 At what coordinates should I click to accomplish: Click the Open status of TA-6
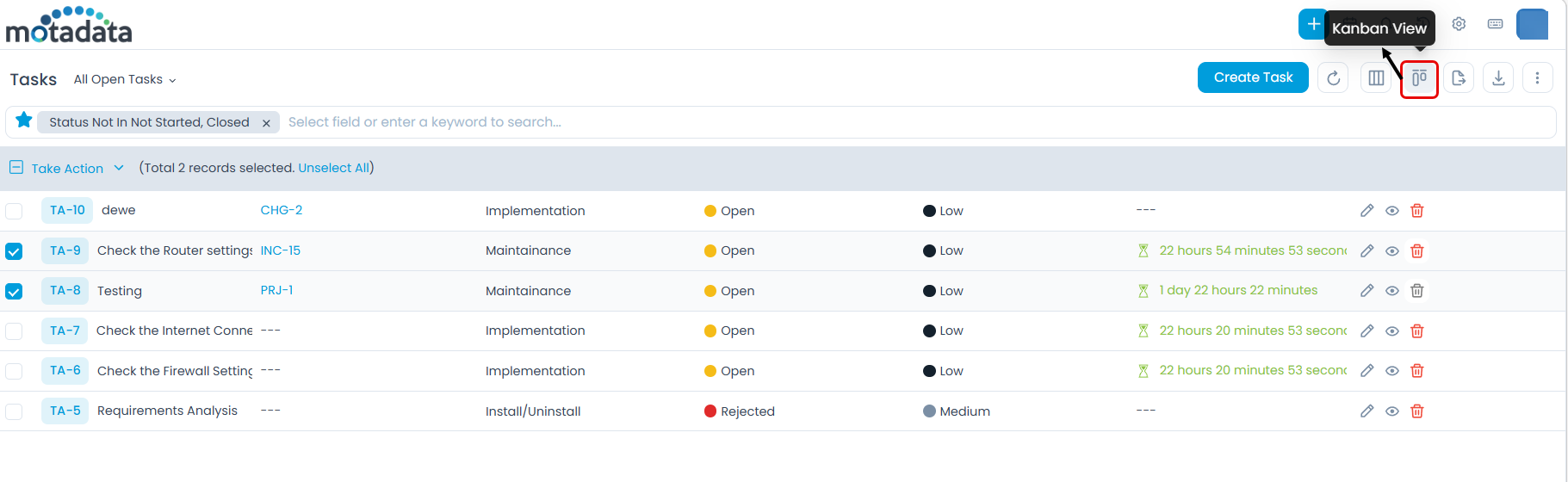point(729,371)
